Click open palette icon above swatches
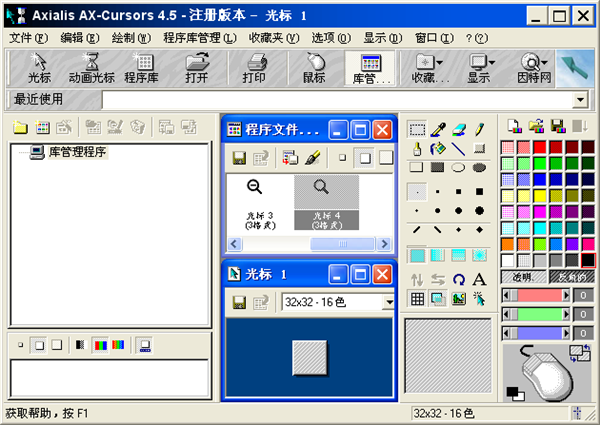The image size is (600, 425). coord(536,126)
